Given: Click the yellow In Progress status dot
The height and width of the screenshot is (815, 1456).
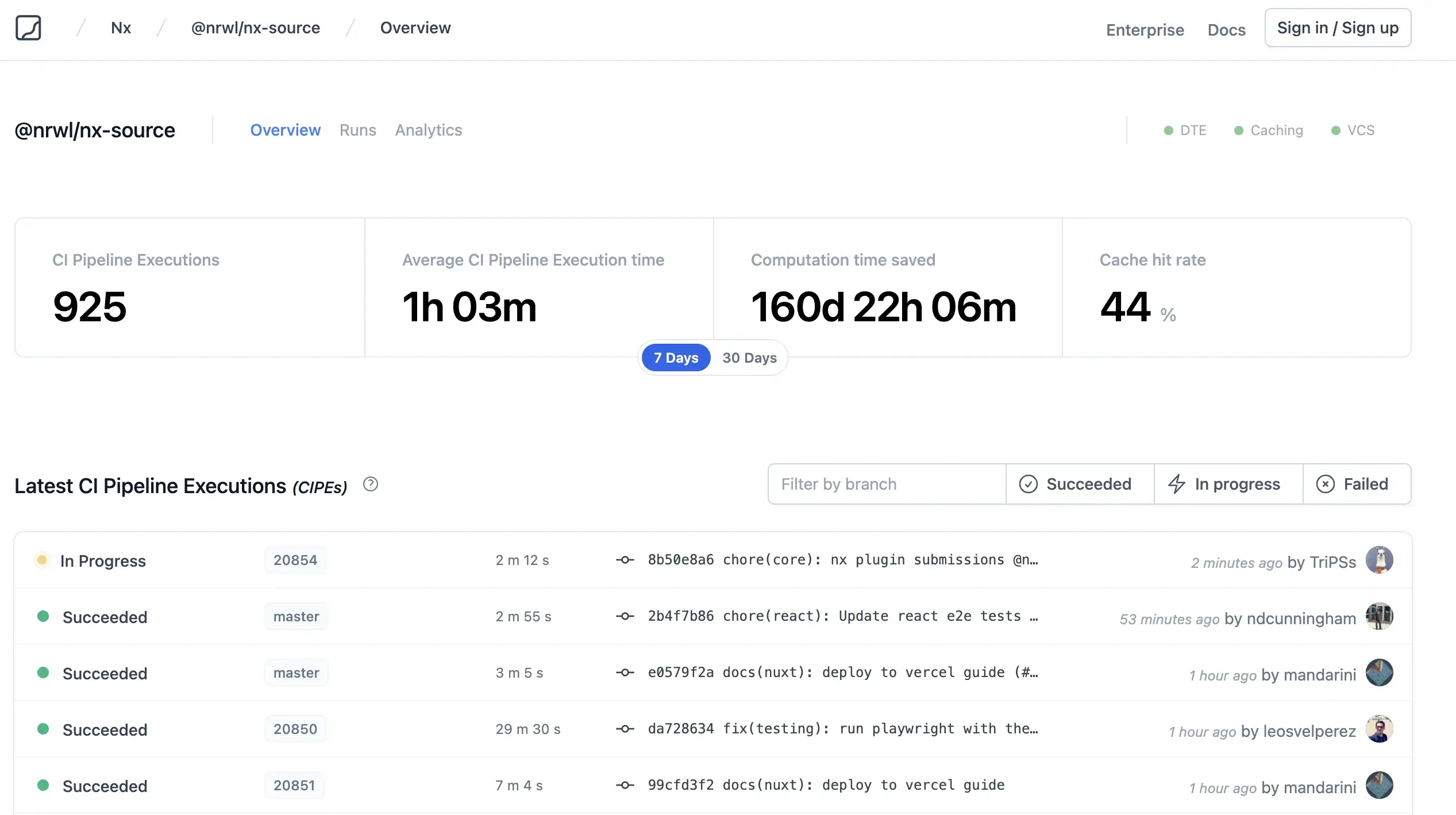Looking at the screenshot, I should [x=42, y=560].
